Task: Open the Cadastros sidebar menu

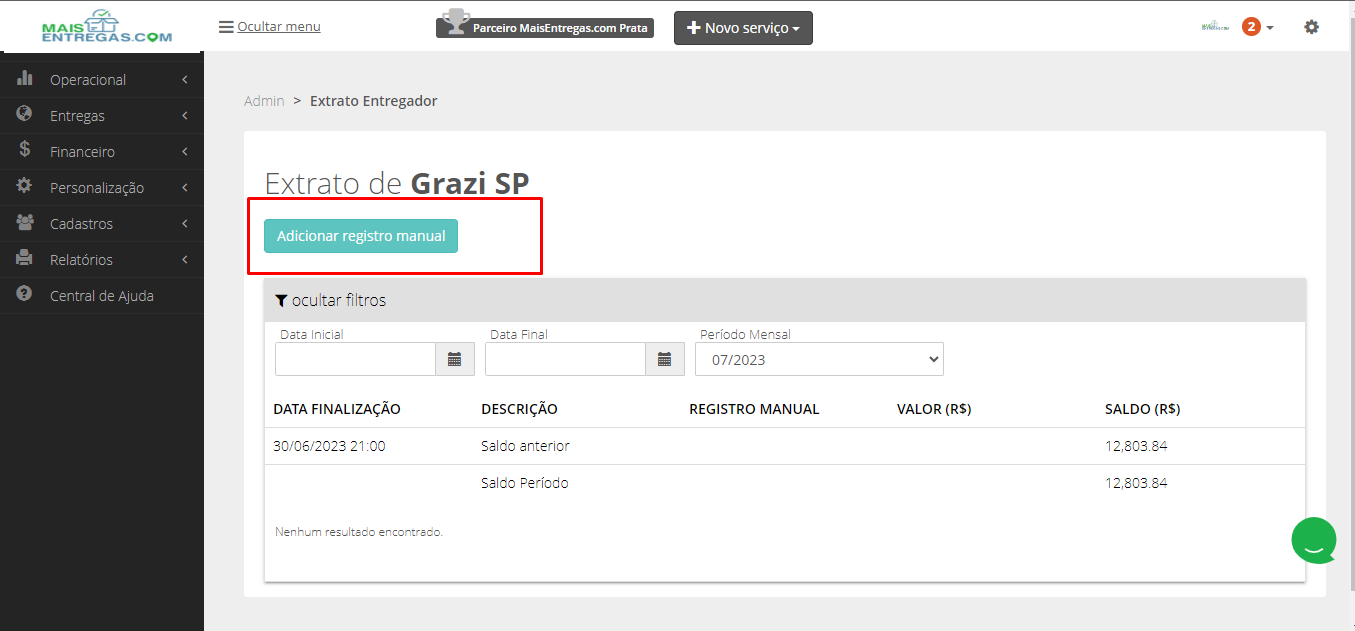Action: point(102,224)
